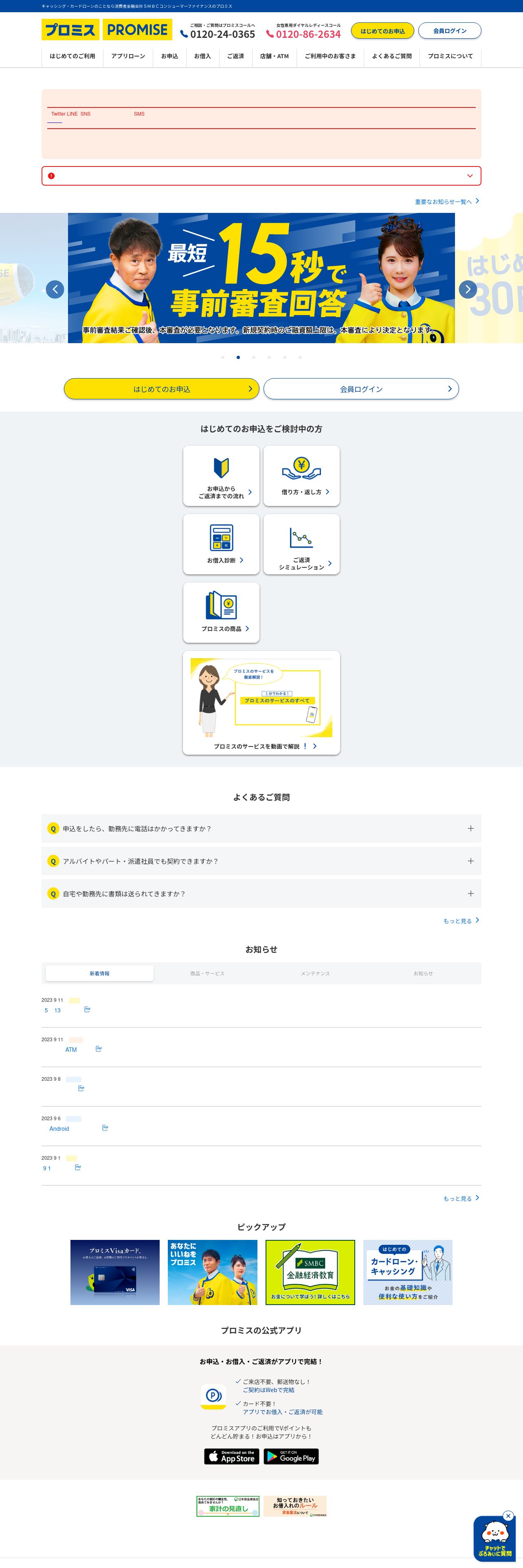Click header 会員ログイン button

450,31
